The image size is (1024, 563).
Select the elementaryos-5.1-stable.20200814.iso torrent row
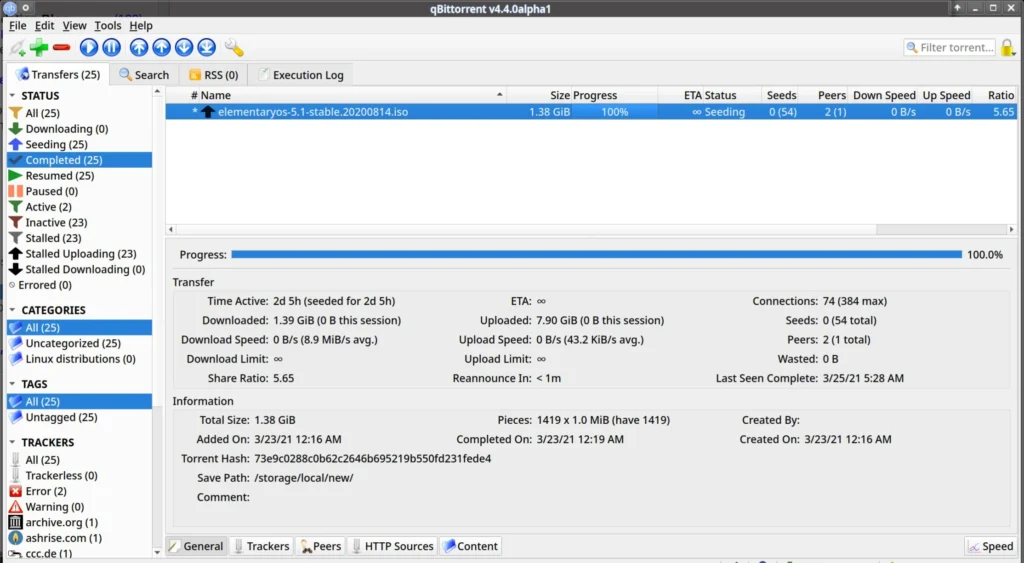click(590, 112)
